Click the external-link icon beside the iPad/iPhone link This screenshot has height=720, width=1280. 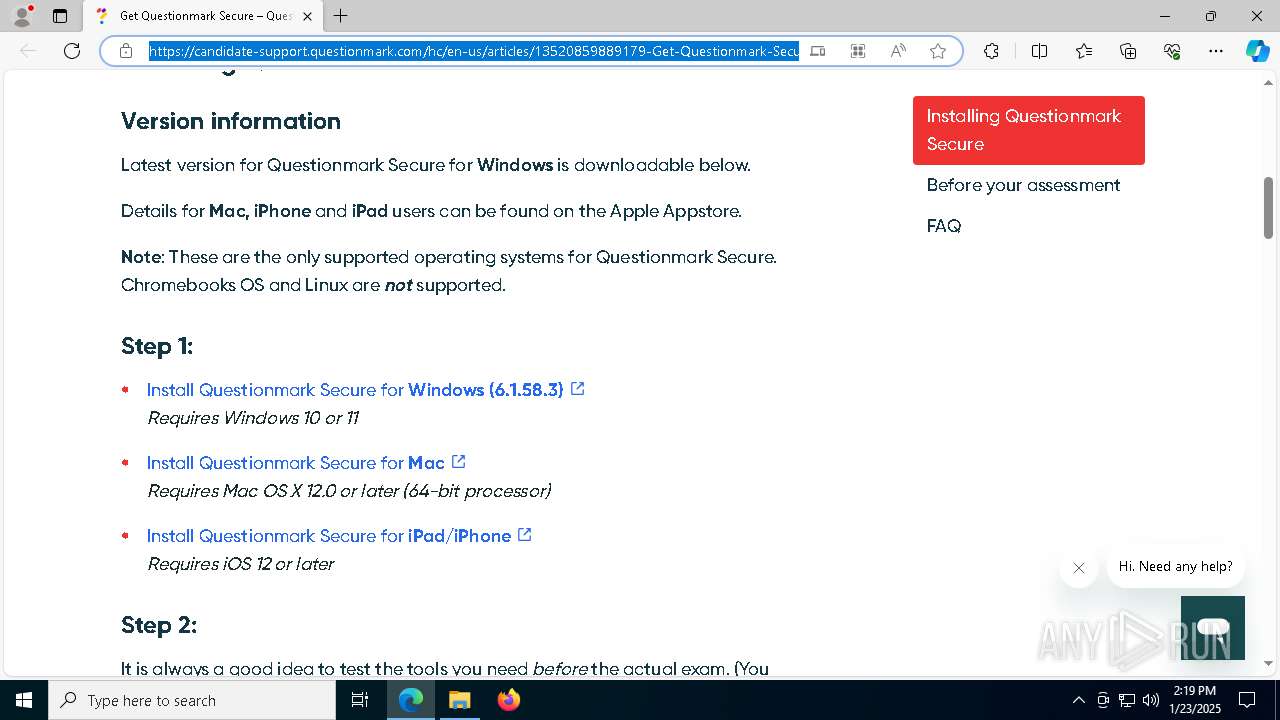coord(524,535)
